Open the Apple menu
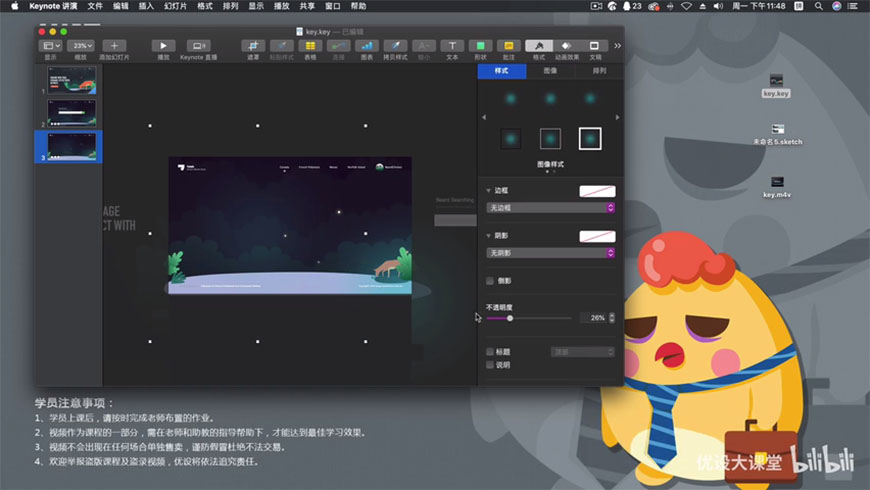Screen dimensions: 870x490 point(15,6)
